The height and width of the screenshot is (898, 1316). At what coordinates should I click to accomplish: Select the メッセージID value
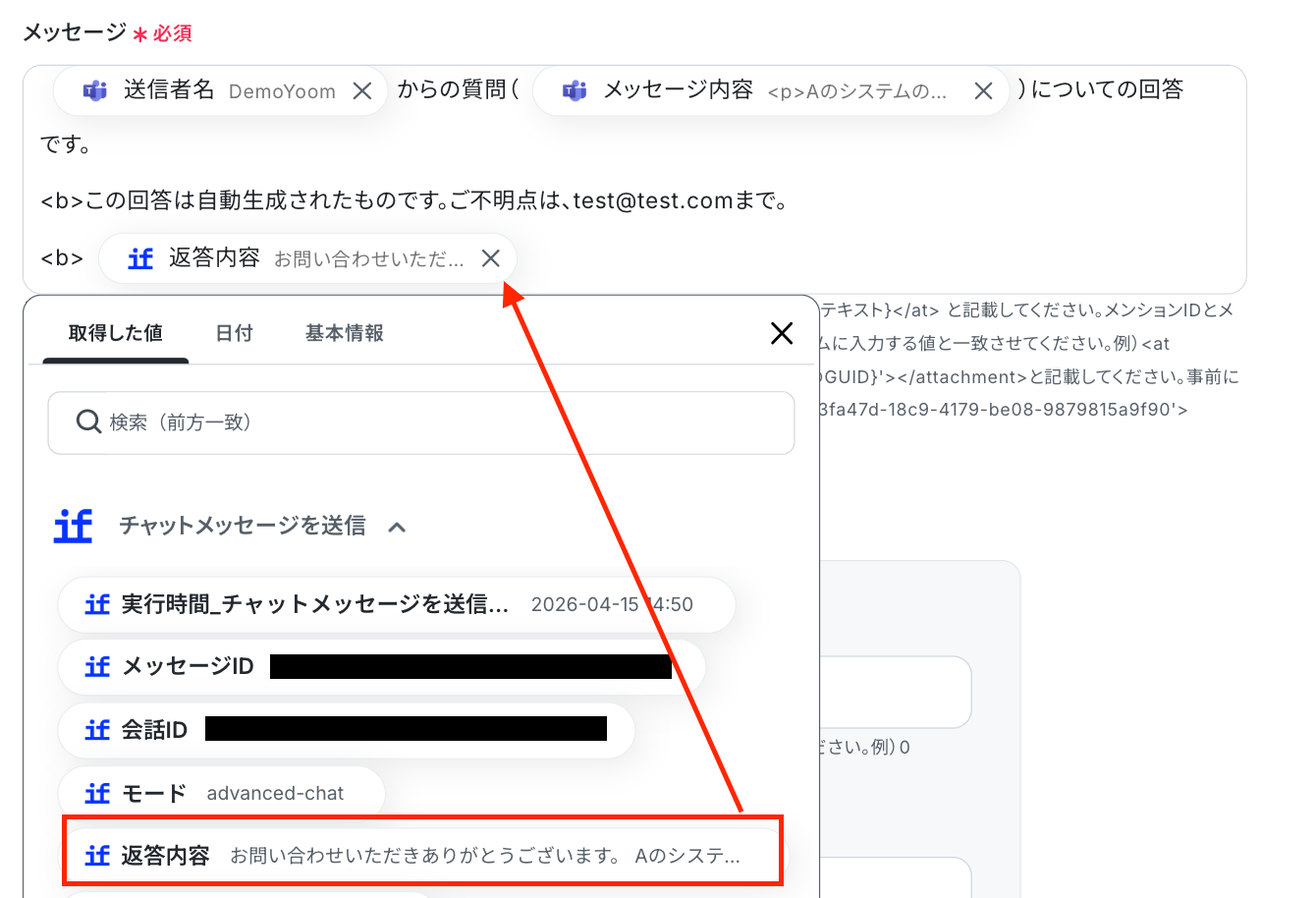pos(382,666)
